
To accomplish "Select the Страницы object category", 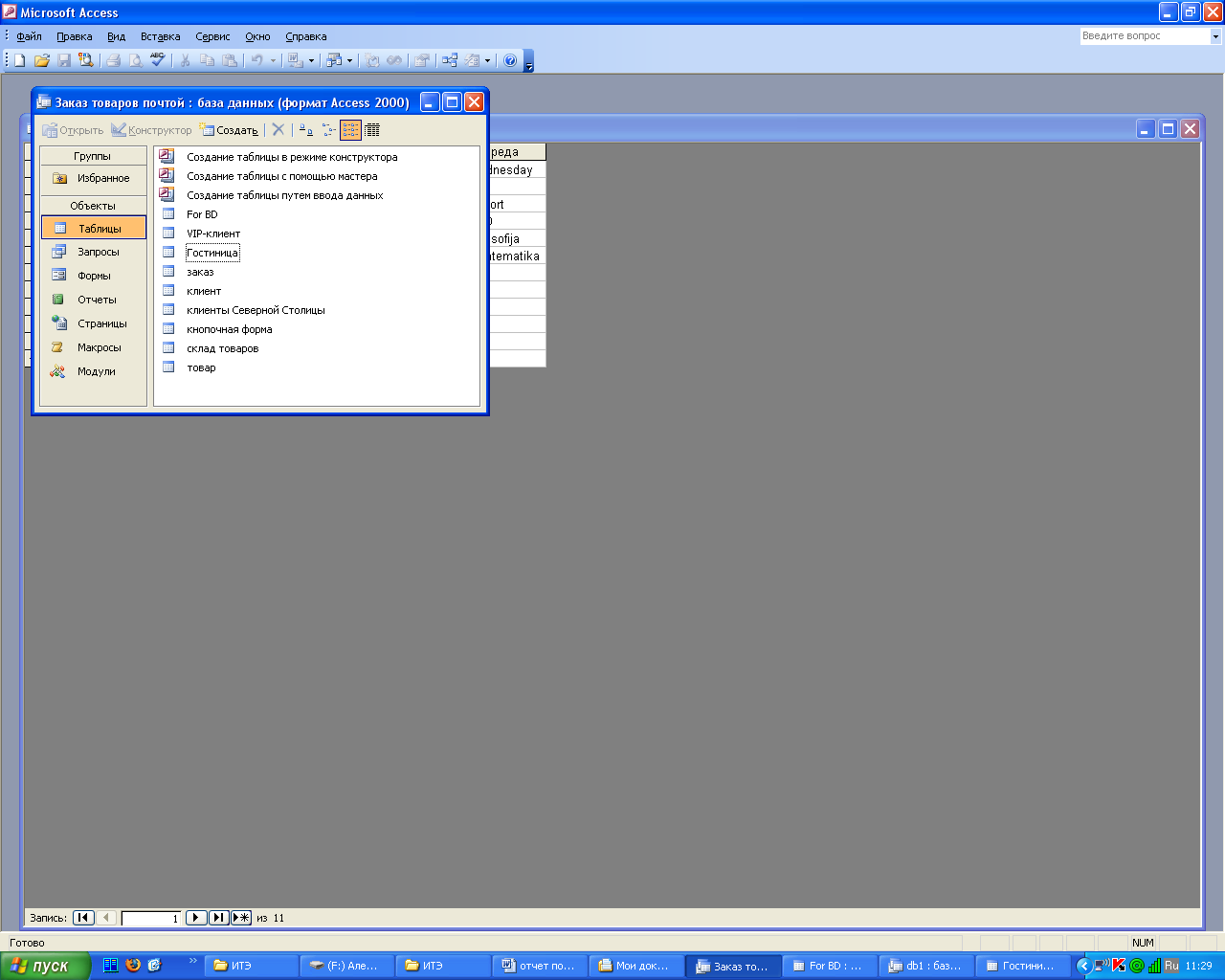I will point(93,323).
